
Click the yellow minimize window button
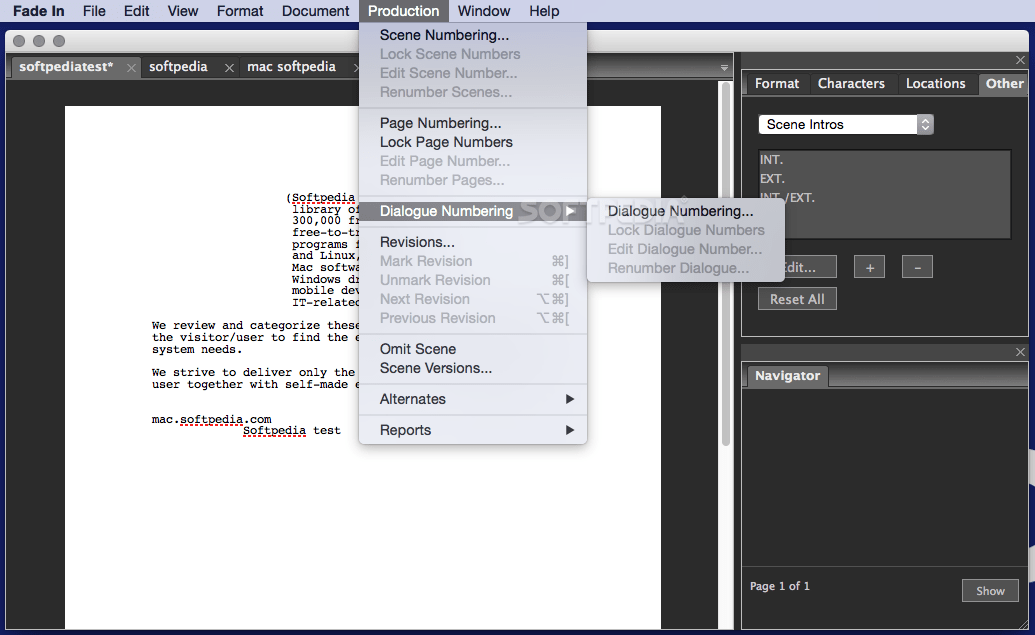pos(39,41)
